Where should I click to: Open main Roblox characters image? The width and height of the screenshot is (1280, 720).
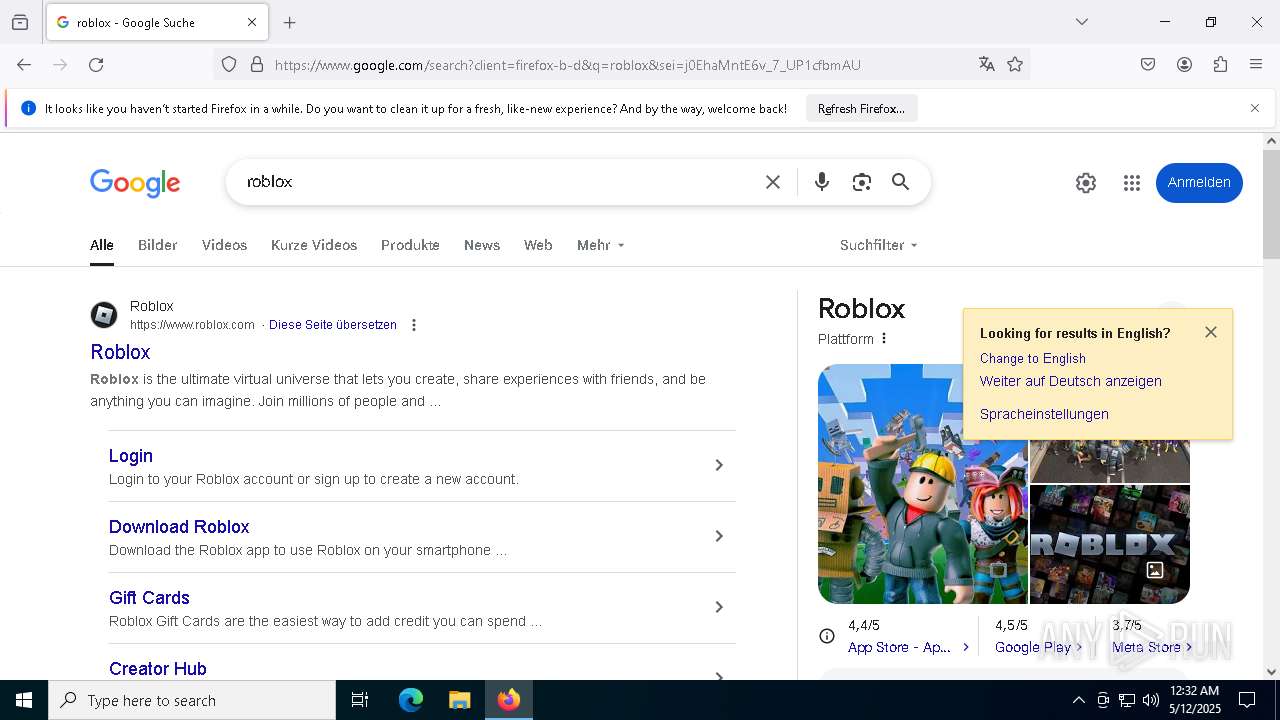point(923,484)
